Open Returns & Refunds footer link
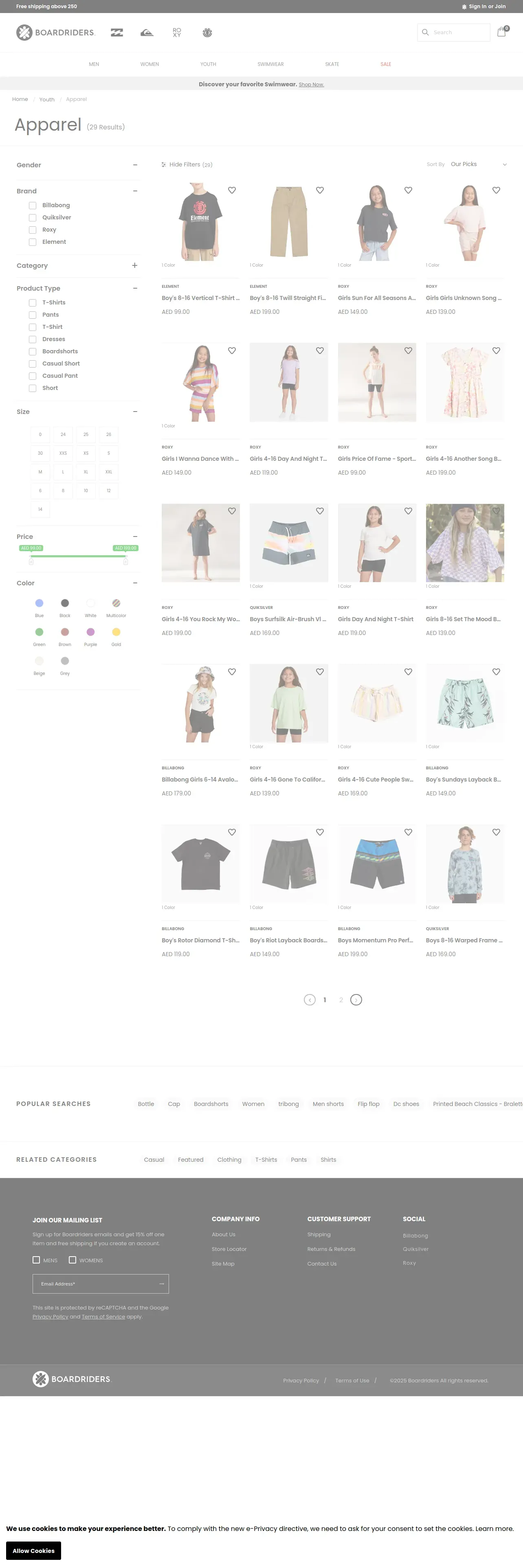The width and height of the screenshot is (523, 1568). pos(331,1249)
